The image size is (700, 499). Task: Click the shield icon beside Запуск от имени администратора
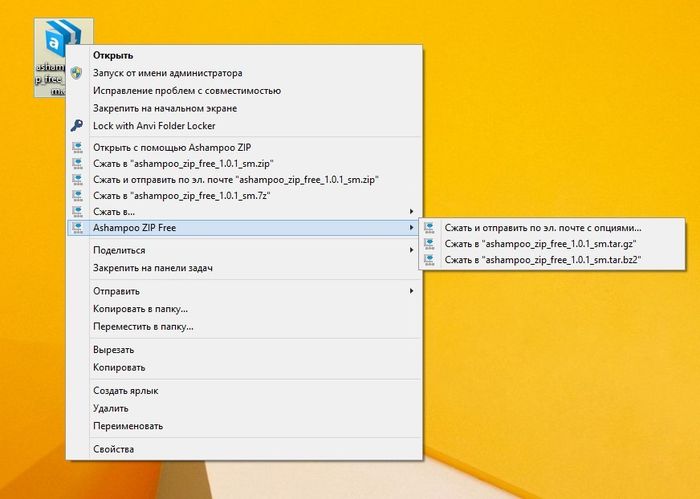click(77, 73)
